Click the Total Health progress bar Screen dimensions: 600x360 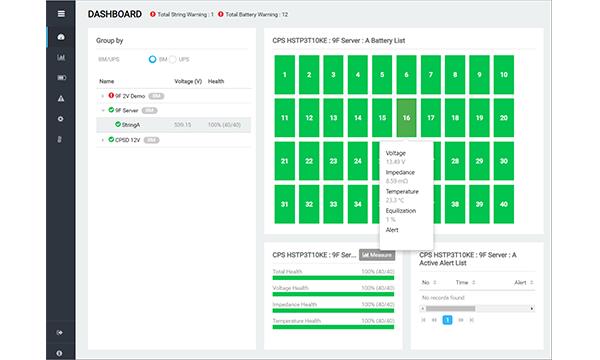pos(333,278)
